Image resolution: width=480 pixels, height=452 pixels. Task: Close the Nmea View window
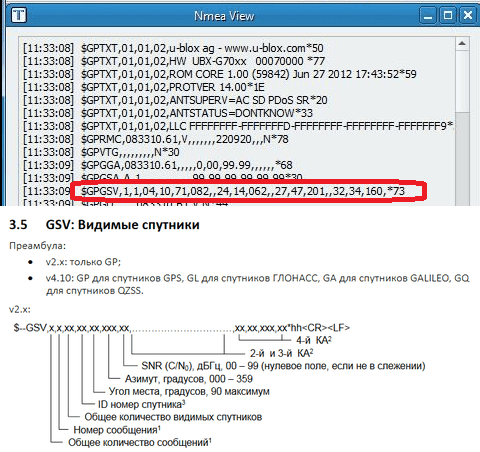(x=467, y=15)
